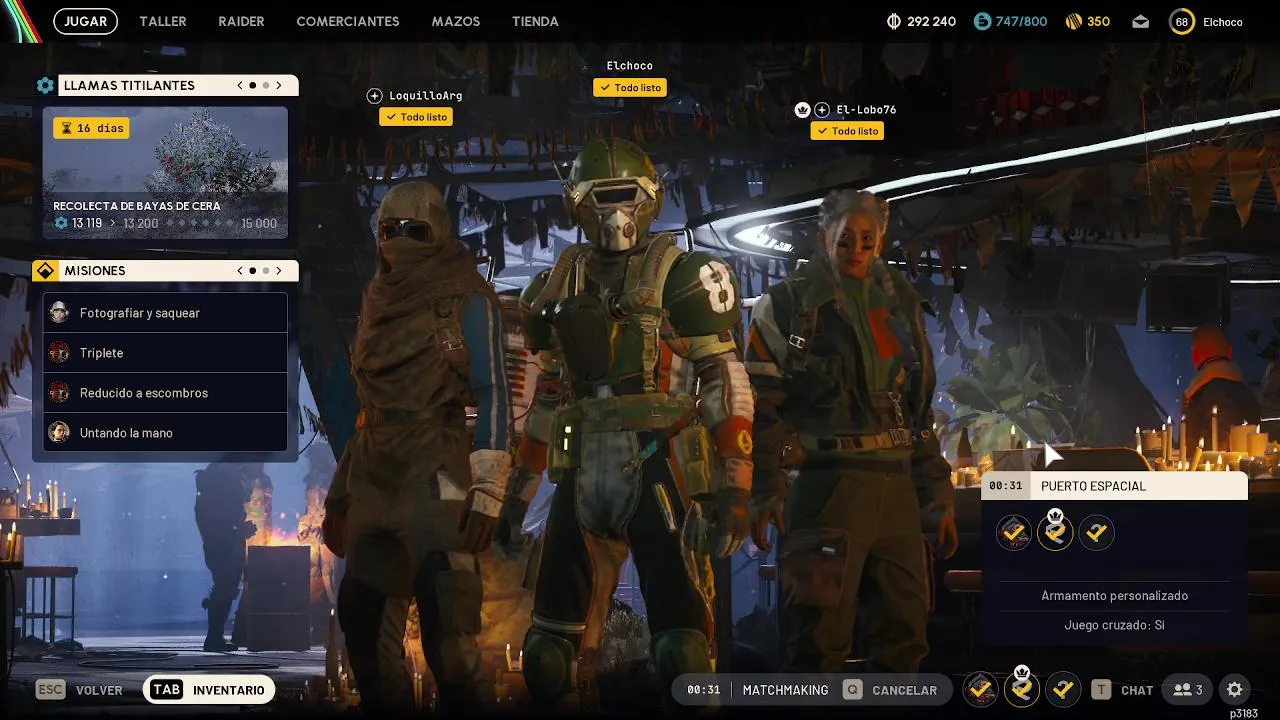The width and height of the screenshot is (1280, 720).
Task: Toggle Todo listo status under El-Lobo76
Action: click(x=847, y=131)
